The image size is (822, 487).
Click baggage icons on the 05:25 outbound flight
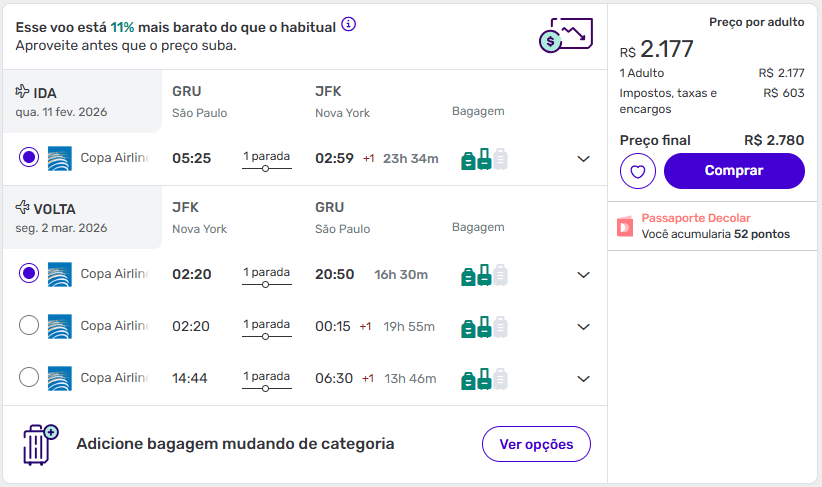coord(484,159)
